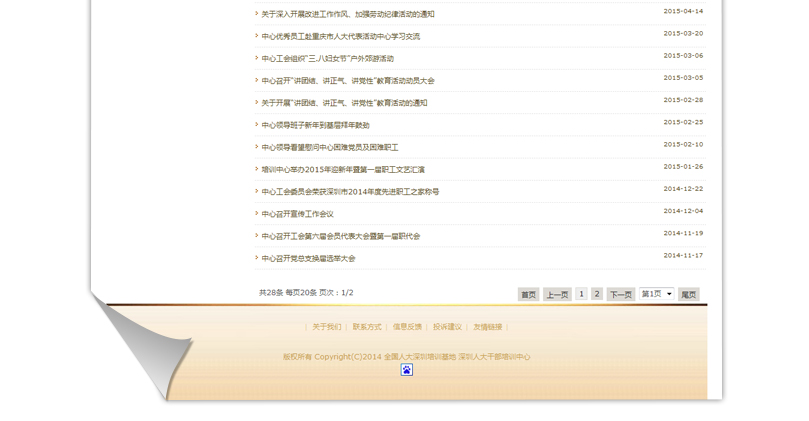Open article 培训中心举办2015年迎新年暨第一届职工文艺汇演
809x421 pixels.
pos(343,170)
